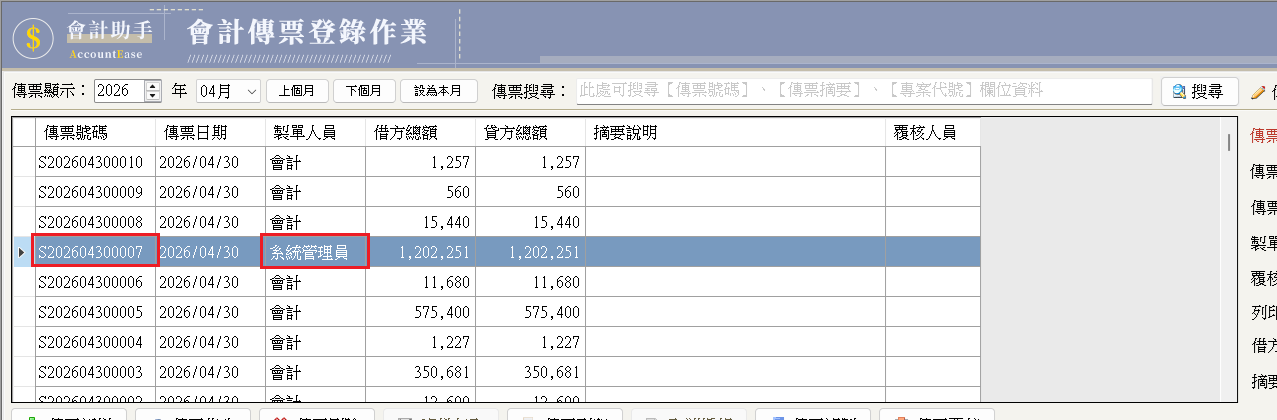This screenshot has width=1277, height=420.
Task: Click the credit total 560 cell
Action: tap(530, 192)
